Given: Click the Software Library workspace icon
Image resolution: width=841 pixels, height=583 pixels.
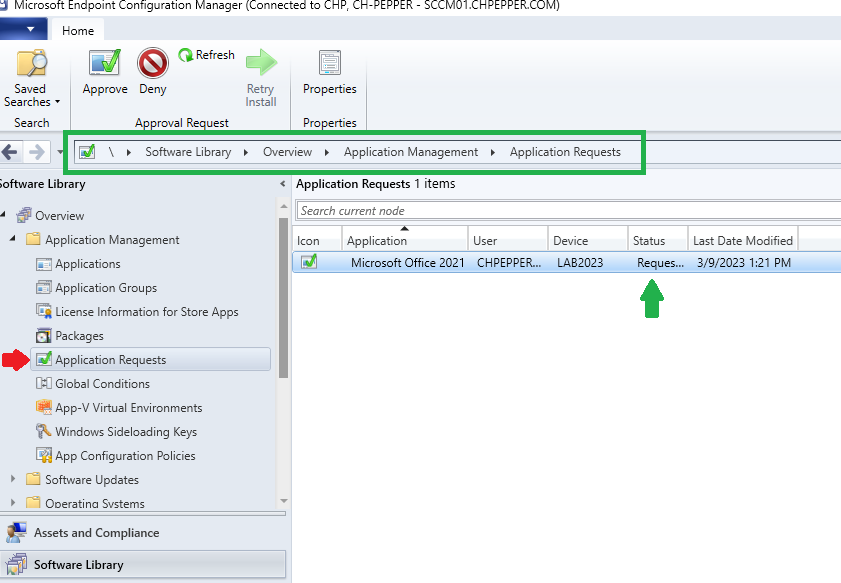Looking at the screenshot, I should point(16,565).
